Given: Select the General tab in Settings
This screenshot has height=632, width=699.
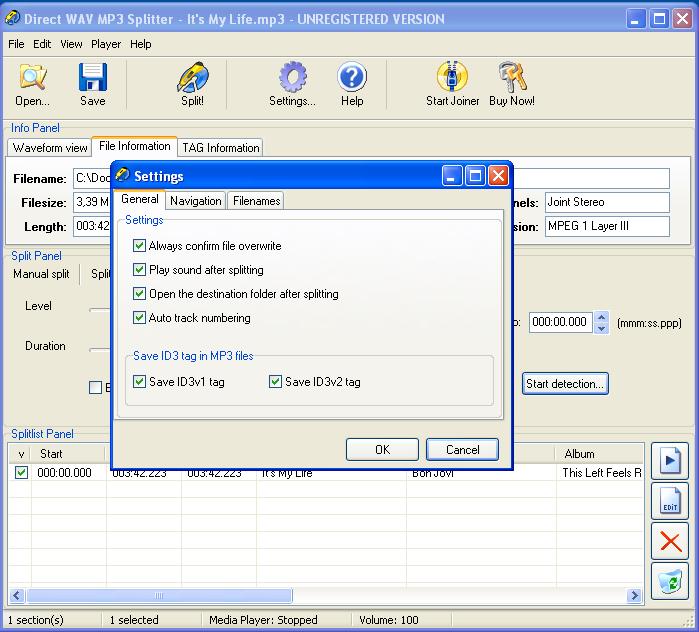Looking at the screenshot, I should coord(140,199).
